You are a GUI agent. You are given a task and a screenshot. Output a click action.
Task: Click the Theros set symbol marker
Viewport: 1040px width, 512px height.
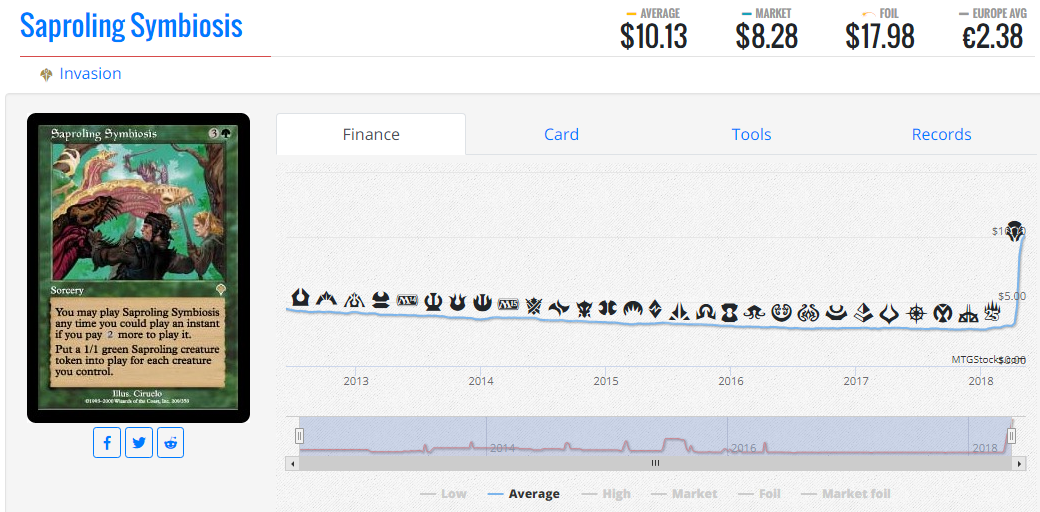click(x=432, y=302)
